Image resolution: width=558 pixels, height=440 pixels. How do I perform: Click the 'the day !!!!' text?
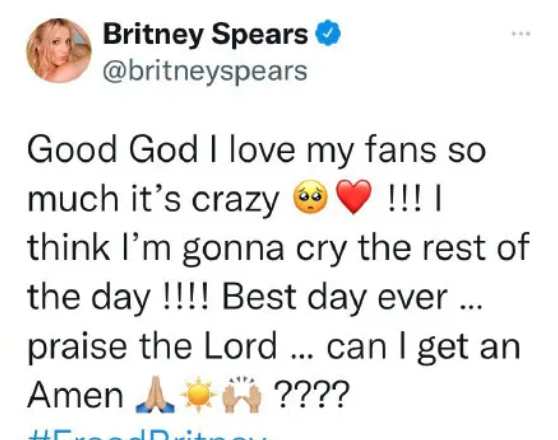[120, 298]
